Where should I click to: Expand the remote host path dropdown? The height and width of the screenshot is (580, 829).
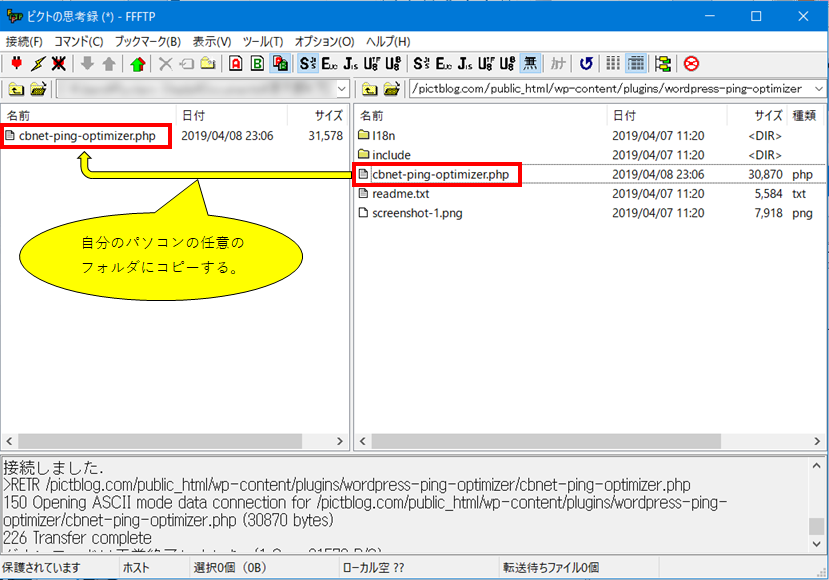[819, 89]
